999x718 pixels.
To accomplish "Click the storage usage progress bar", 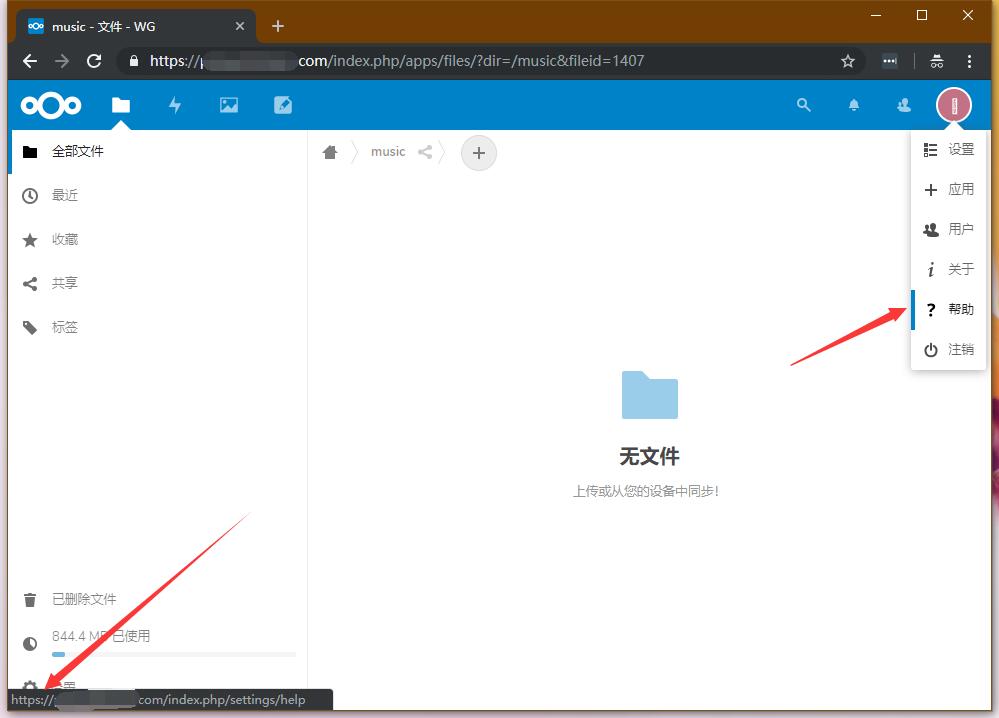I will tap(174, 654).
